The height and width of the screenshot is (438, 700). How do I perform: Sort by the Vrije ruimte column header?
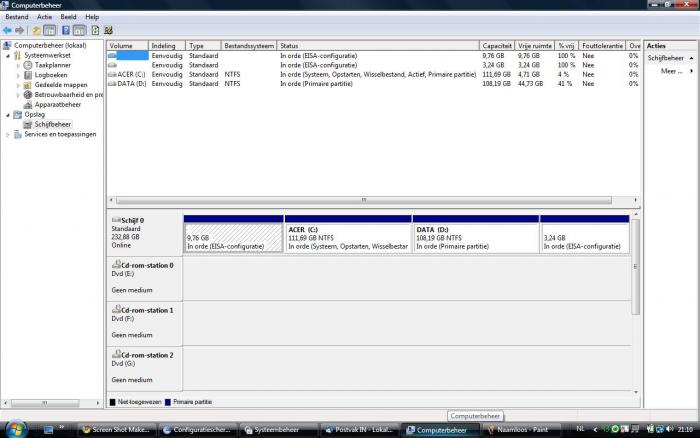pos(535,46)
